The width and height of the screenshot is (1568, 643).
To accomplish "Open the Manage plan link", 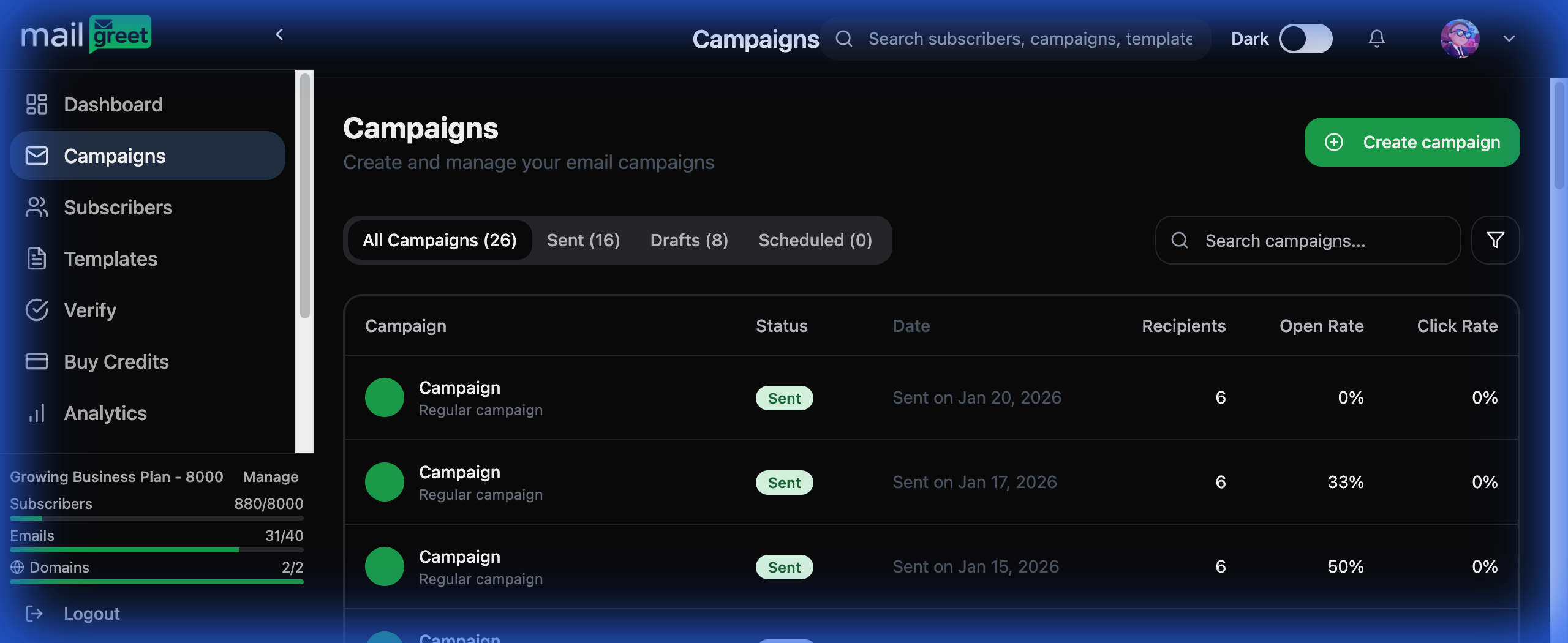I will point(270,476).
